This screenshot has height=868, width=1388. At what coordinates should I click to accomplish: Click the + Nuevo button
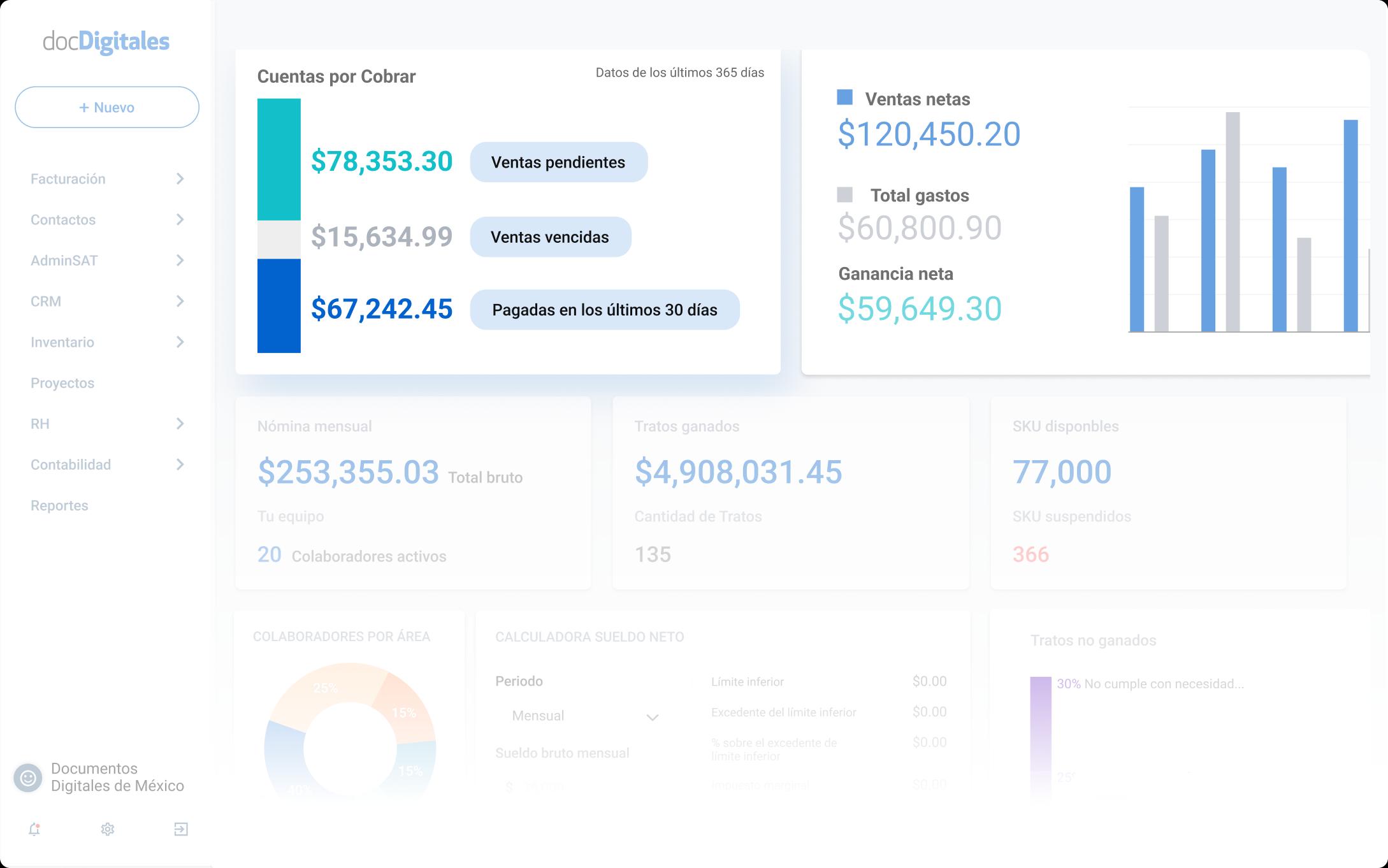[107, 107]
